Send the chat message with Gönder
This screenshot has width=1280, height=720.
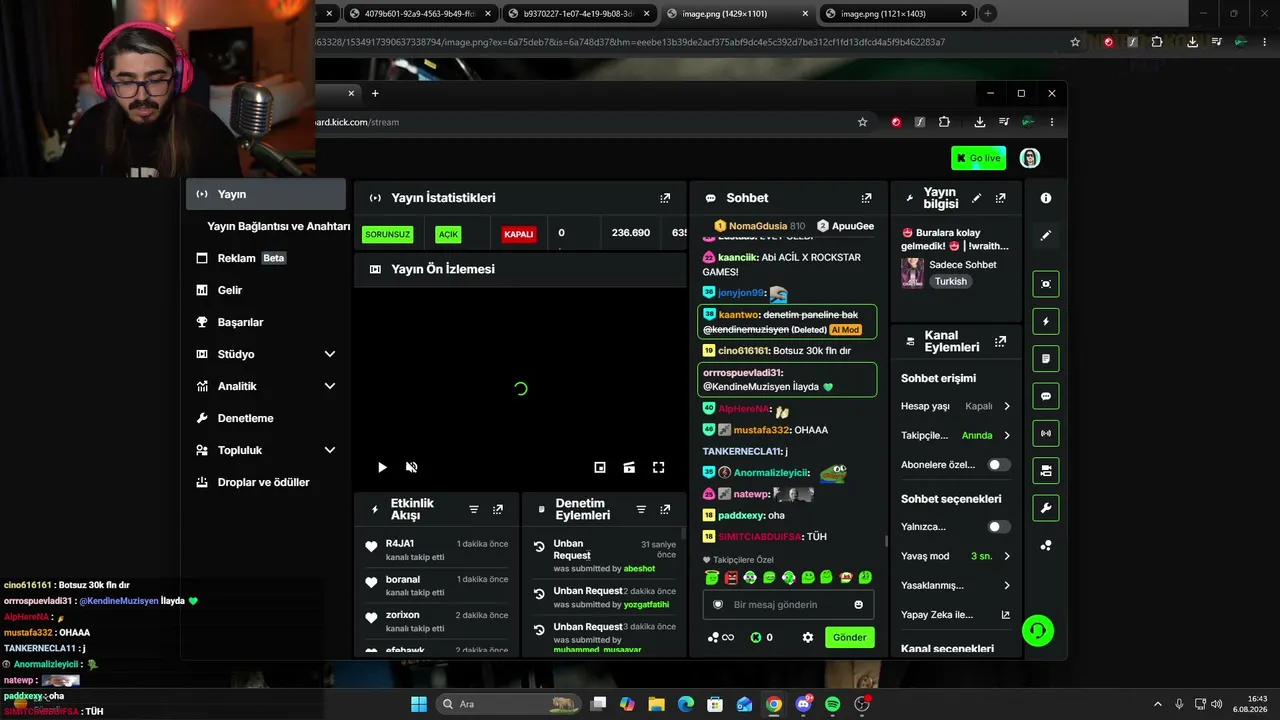click(x=850, y=637)
